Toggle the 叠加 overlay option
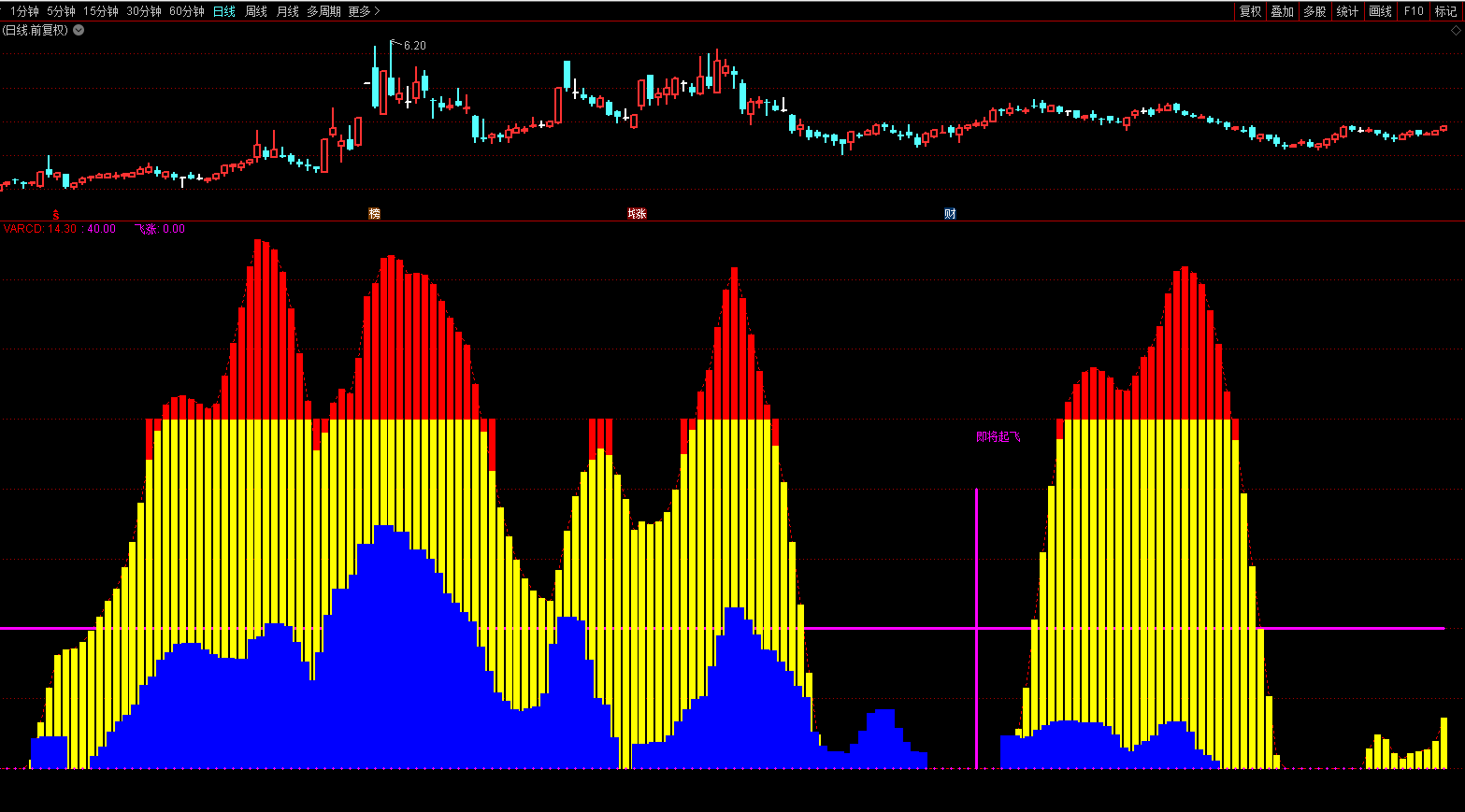This screenshot has width=1465, height=812. click(1282, 11)
